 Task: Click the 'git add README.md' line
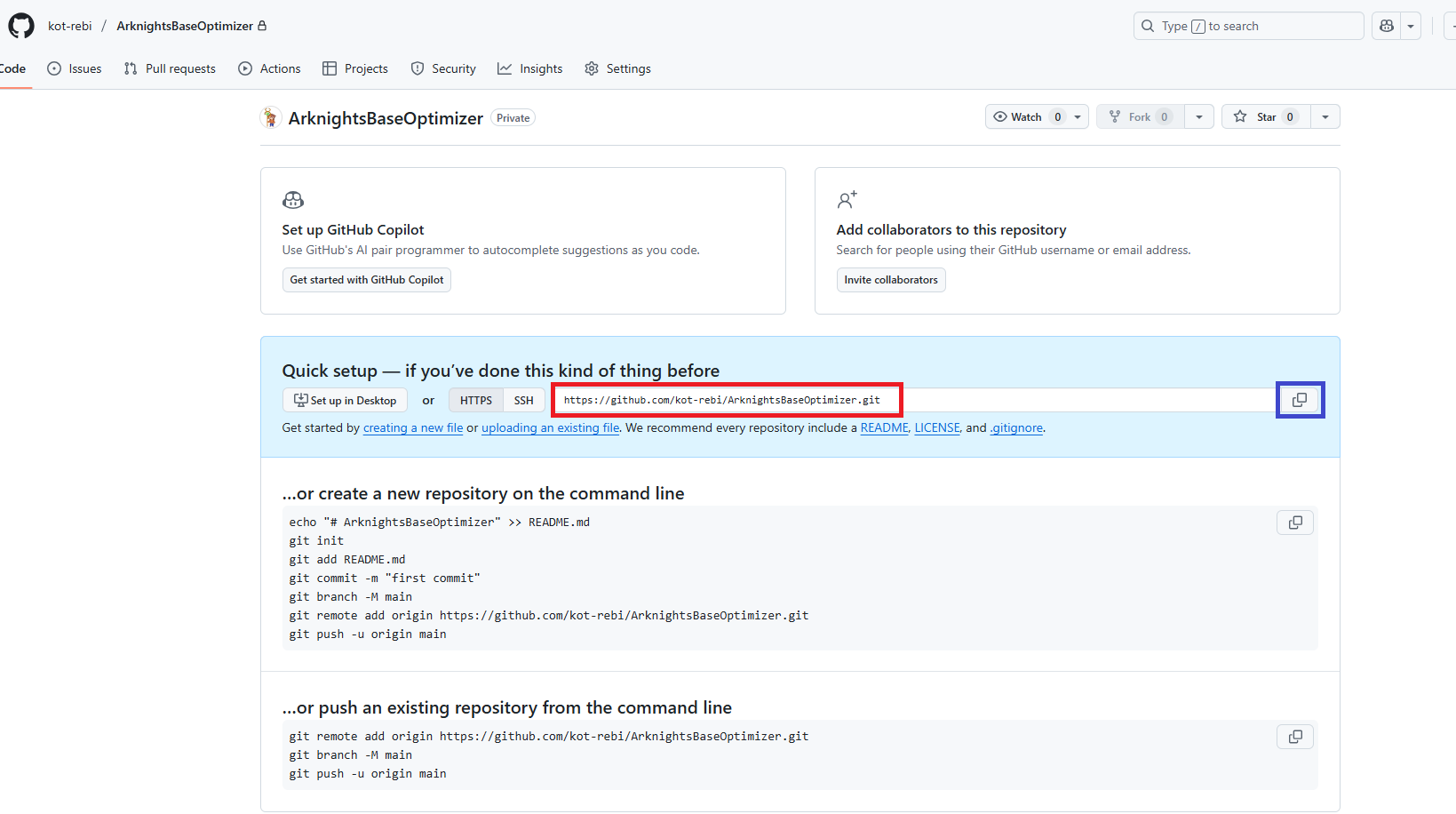tap(347, 559)
